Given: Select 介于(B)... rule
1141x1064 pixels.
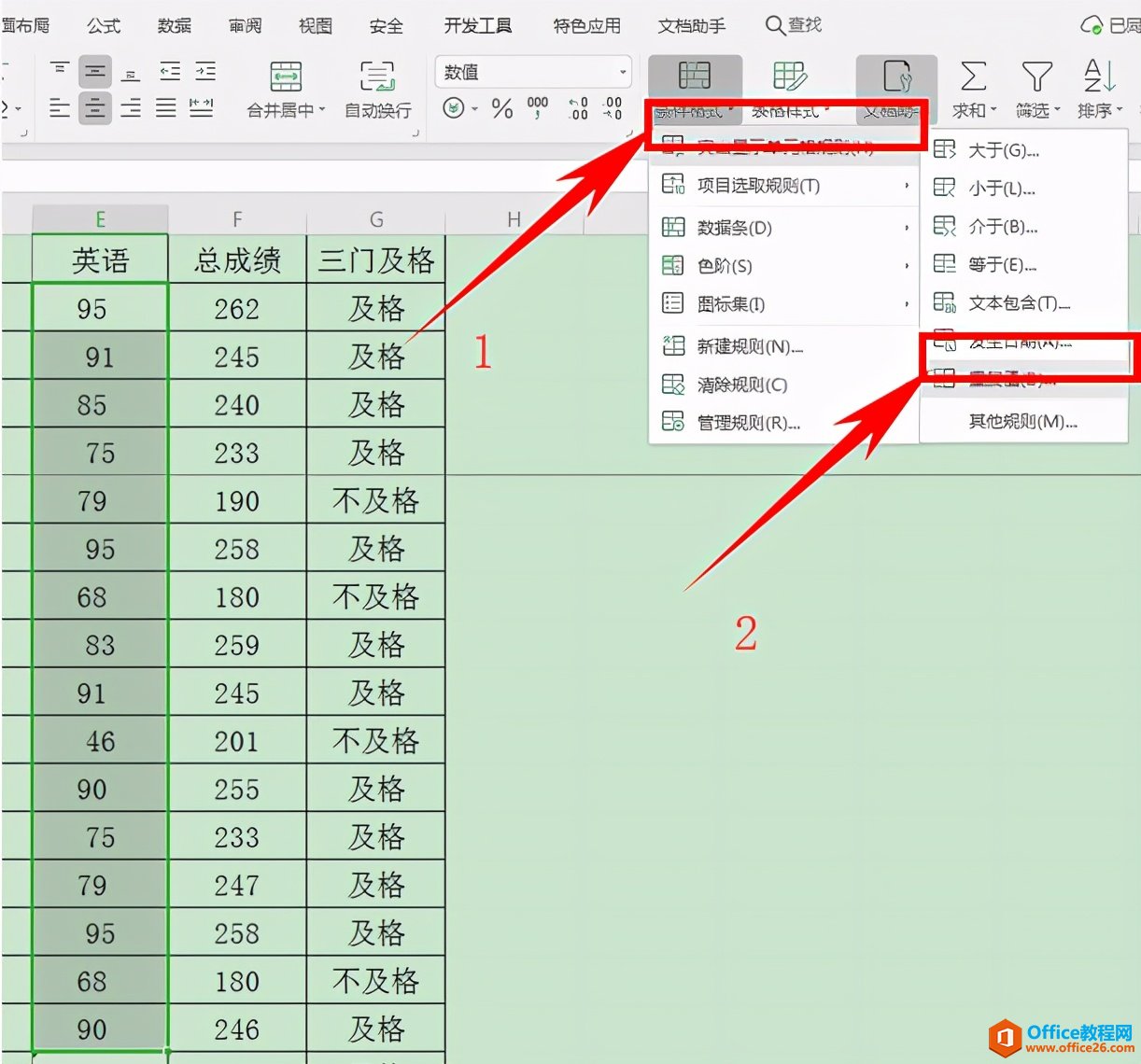Looking at the screenshot, I should tap(1024, 226).
